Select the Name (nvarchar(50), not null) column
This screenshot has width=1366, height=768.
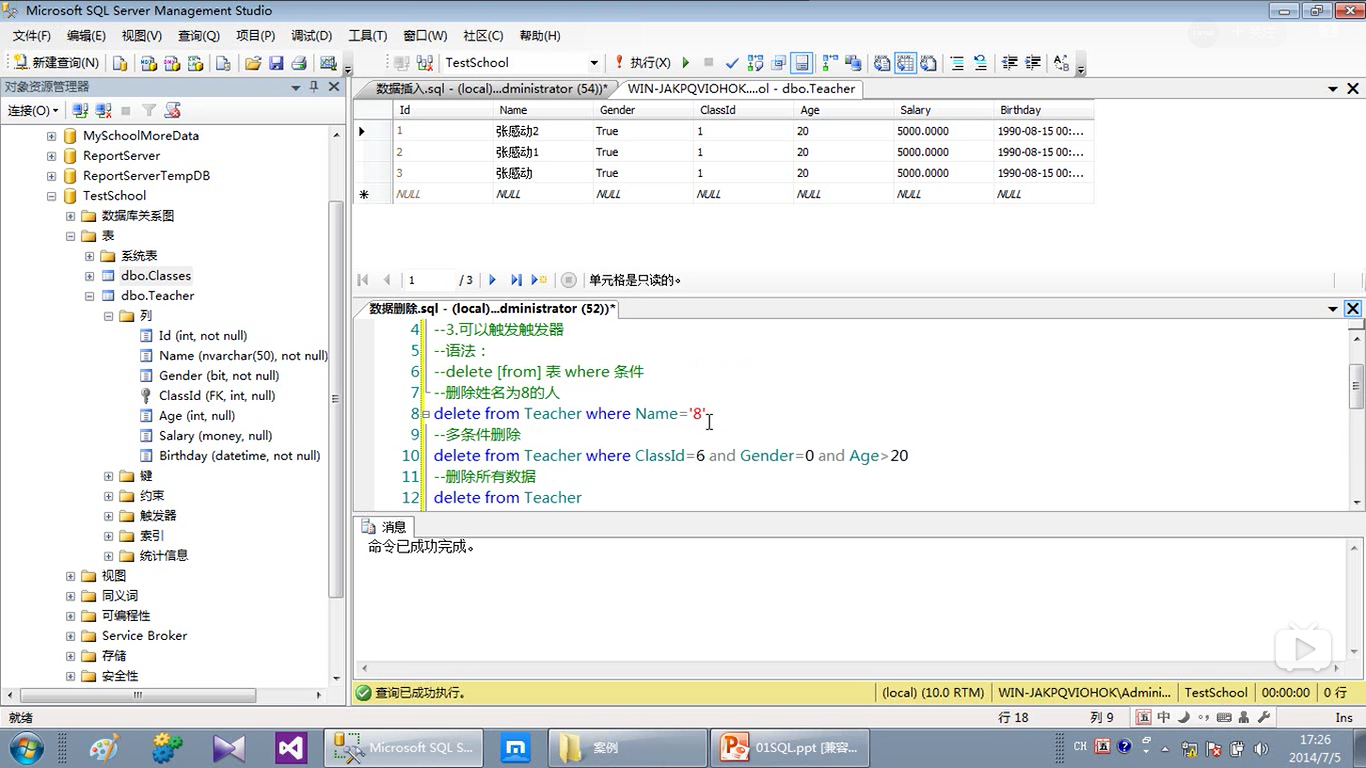click(243, 356)
